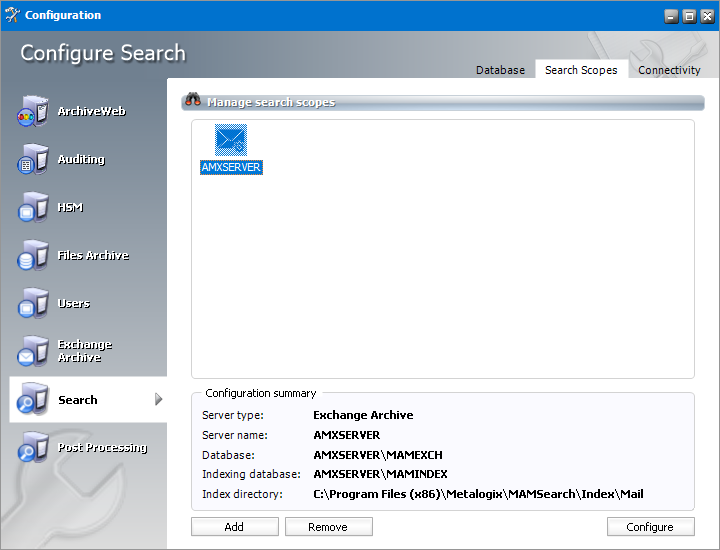Image resolution: width=720 pixels, height=550 pixels.
Task: Click the AMXSERVER server name value
Action: [x=347, y=435]
